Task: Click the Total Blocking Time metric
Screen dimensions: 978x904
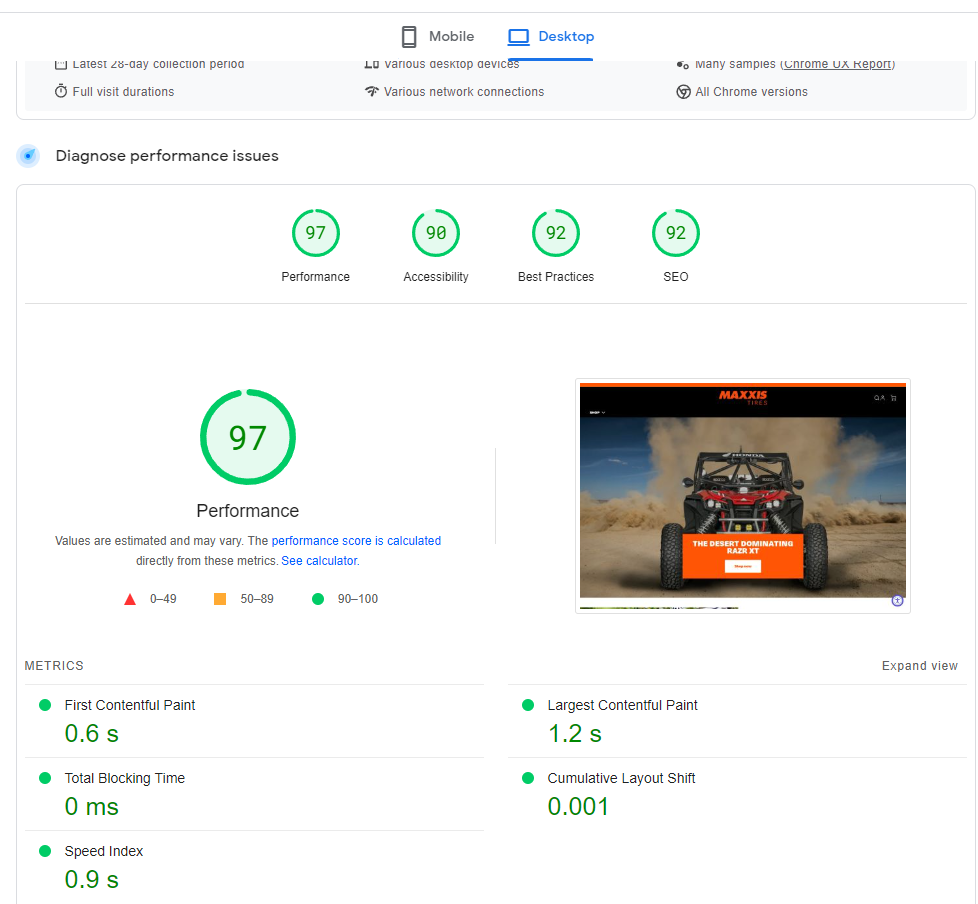Action: point(124,778)
